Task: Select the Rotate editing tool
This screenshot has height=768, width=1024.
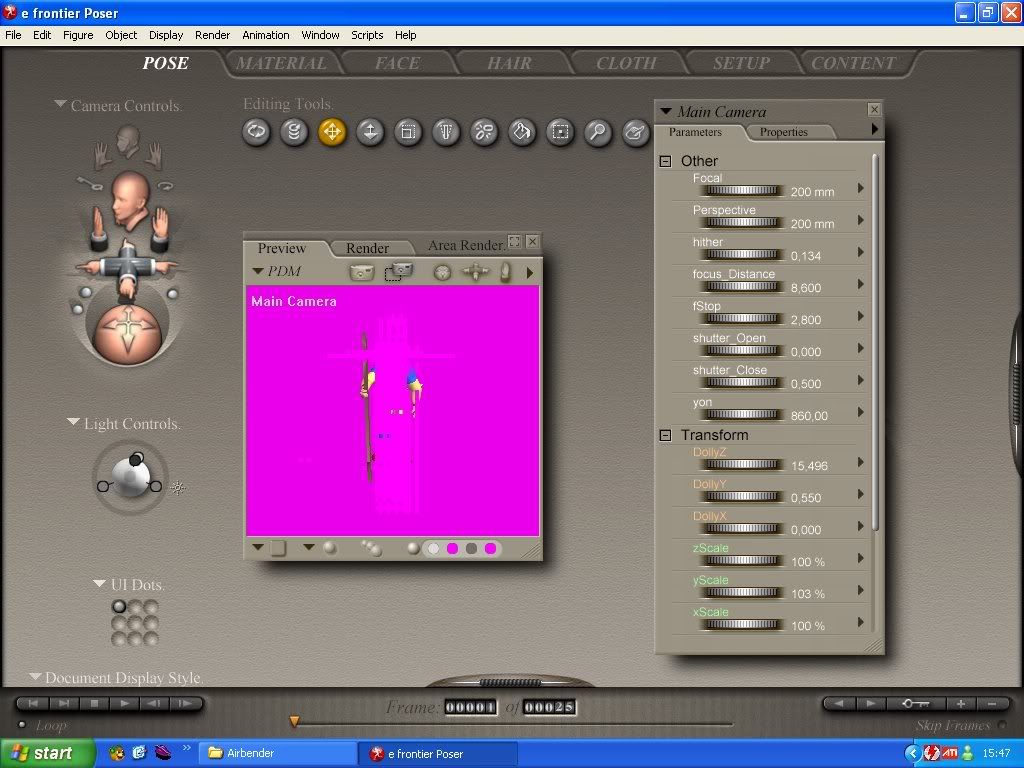Action: click(x=257, y=132)
